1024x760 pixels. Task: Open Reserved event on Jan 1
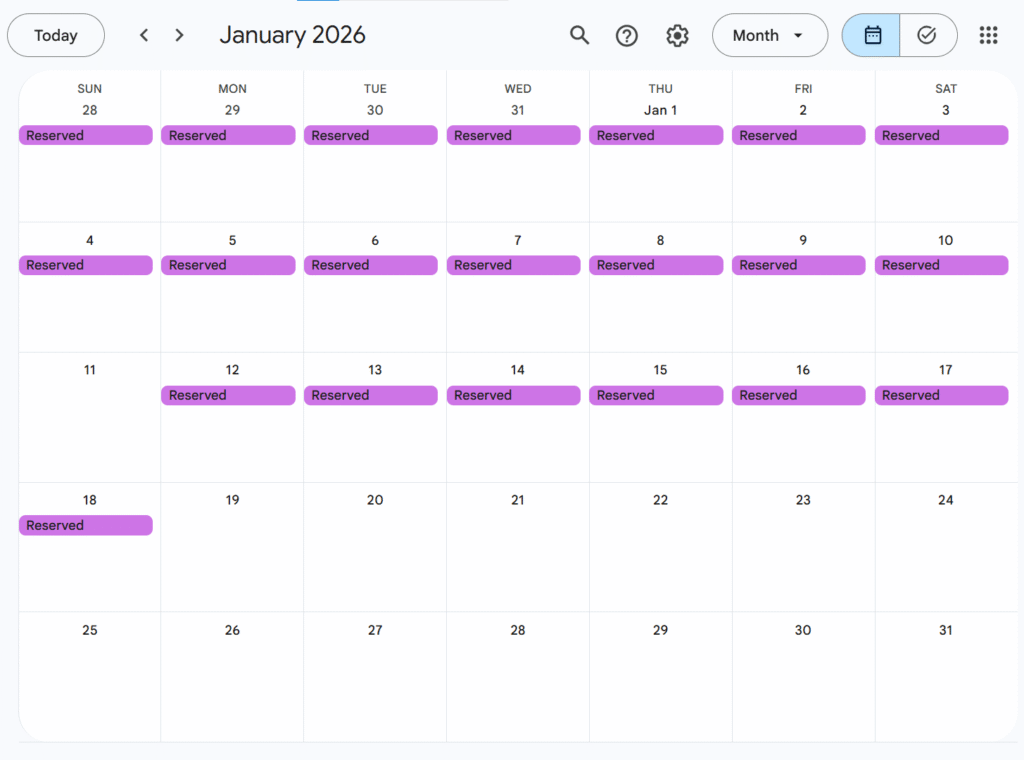[656, 135]
